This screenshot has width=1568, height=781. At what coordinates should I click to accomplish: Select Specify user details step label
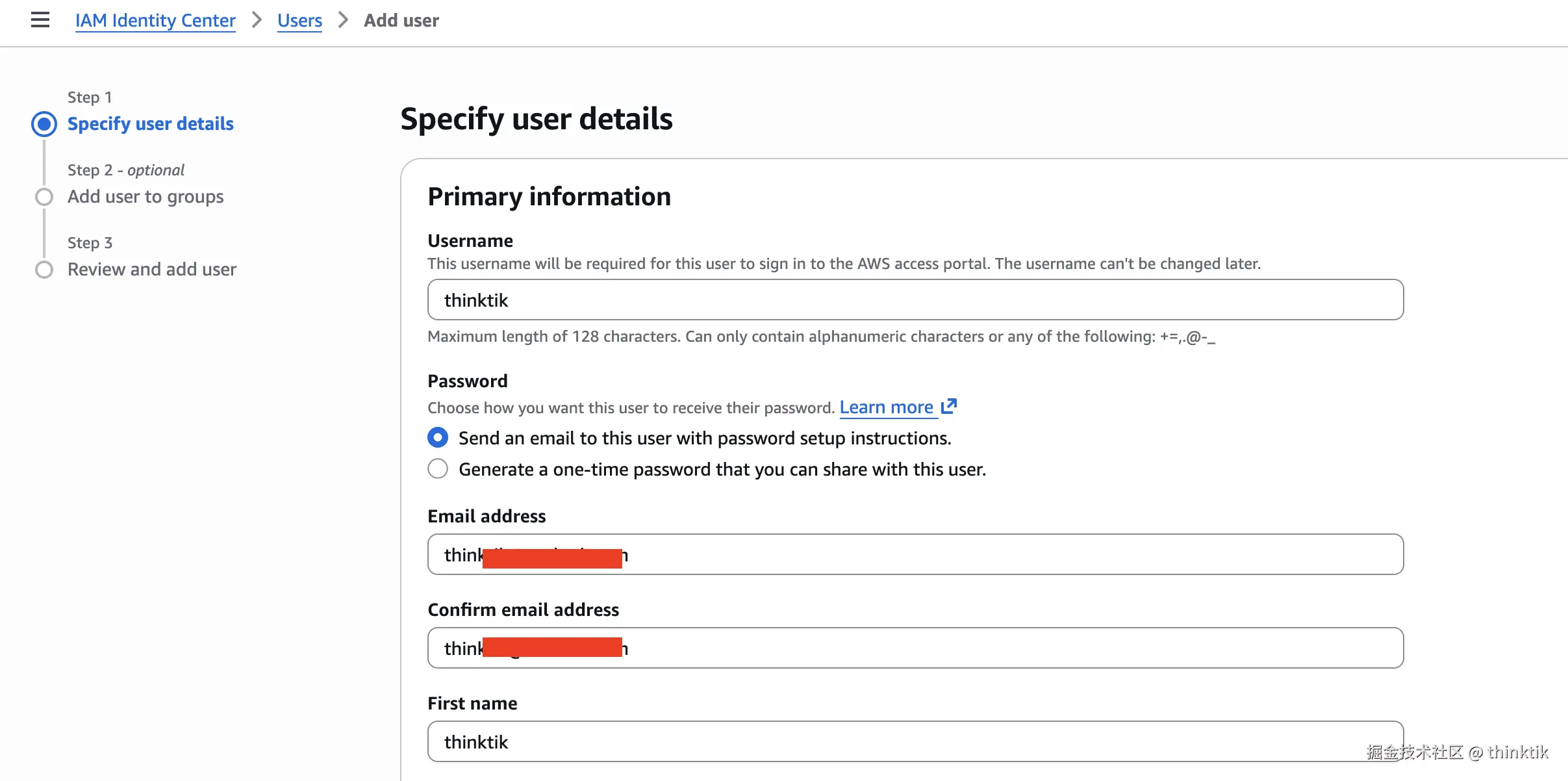pyautogui.click(x=151, y=123)
